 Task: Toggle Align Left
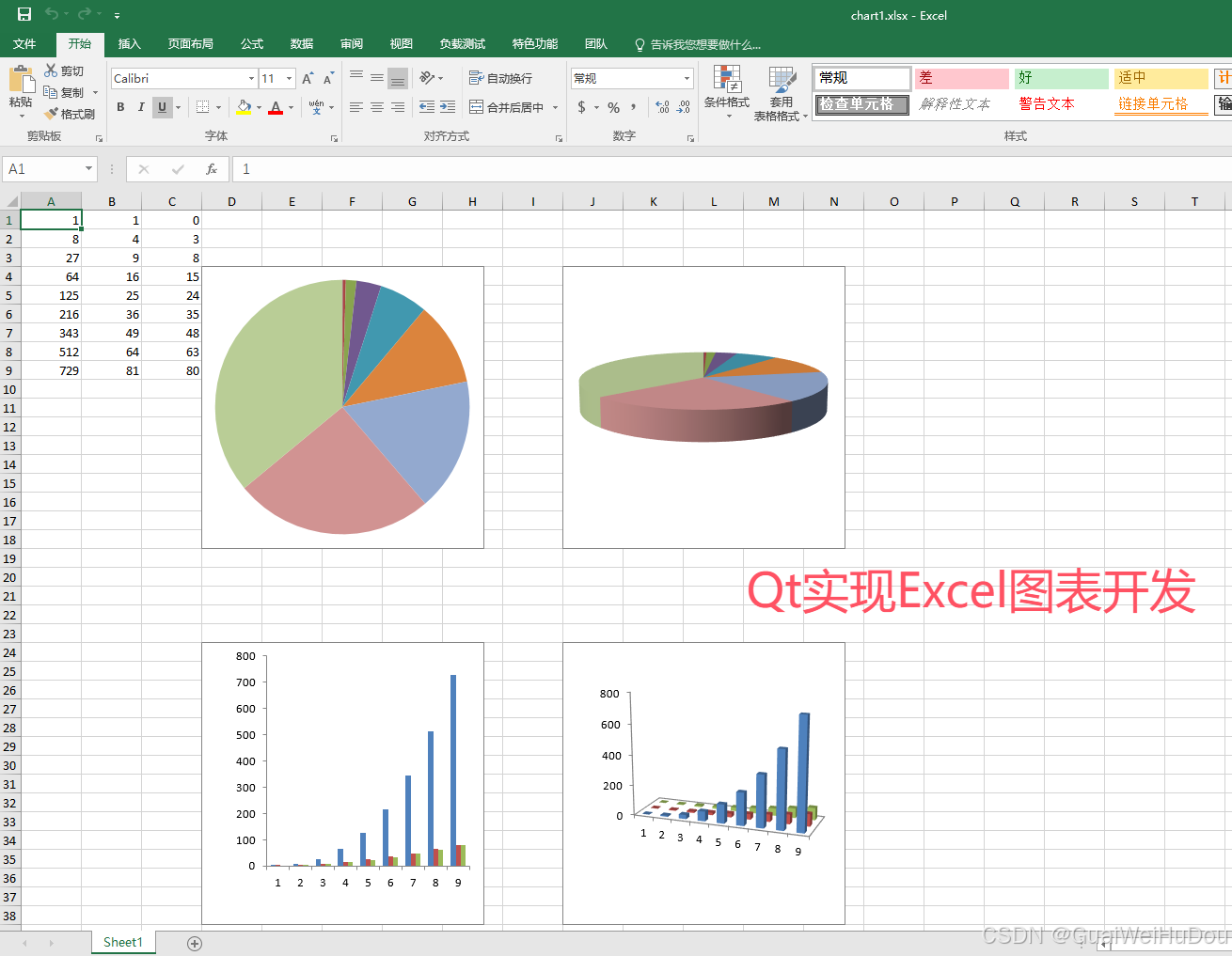coord(356,107)
